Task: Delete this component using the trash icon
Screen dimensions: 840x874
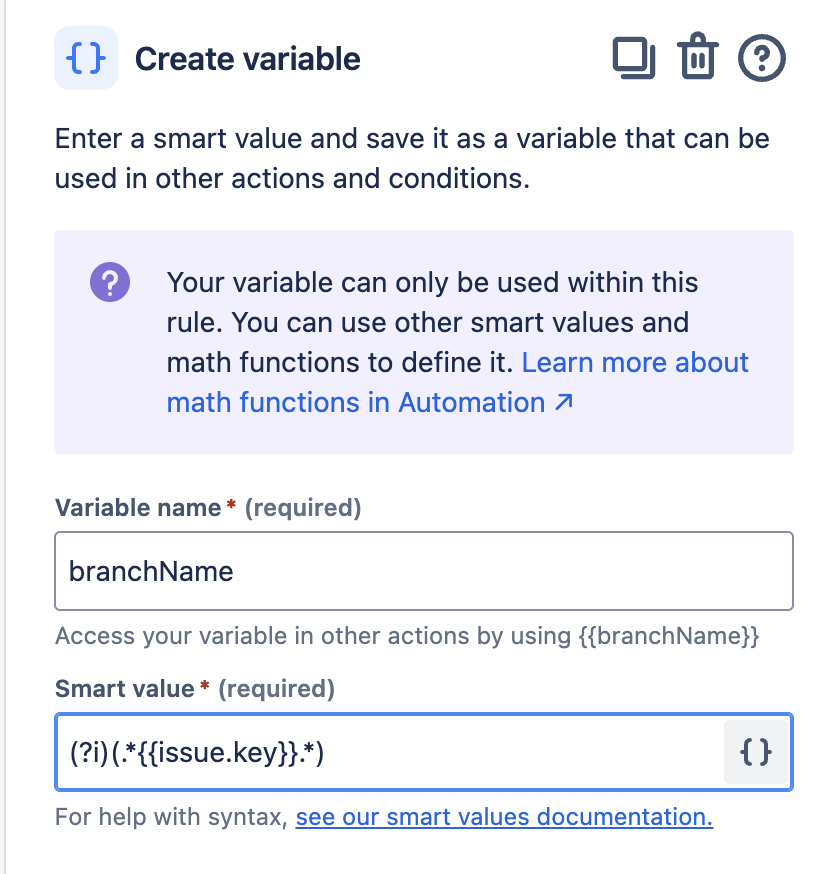Action: coord(698,59)
